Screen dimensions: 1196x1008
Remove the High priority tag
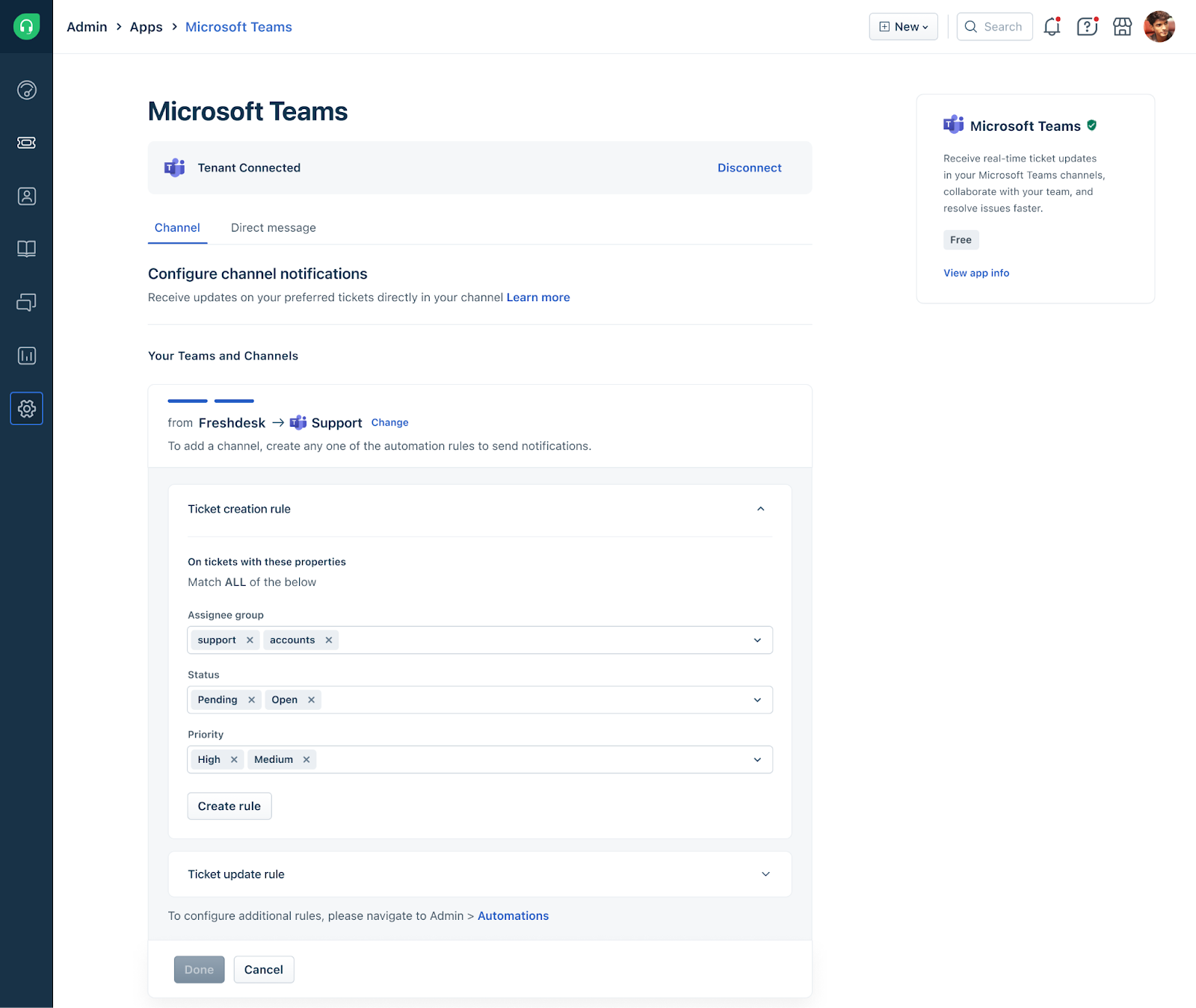tap(234, 760)
